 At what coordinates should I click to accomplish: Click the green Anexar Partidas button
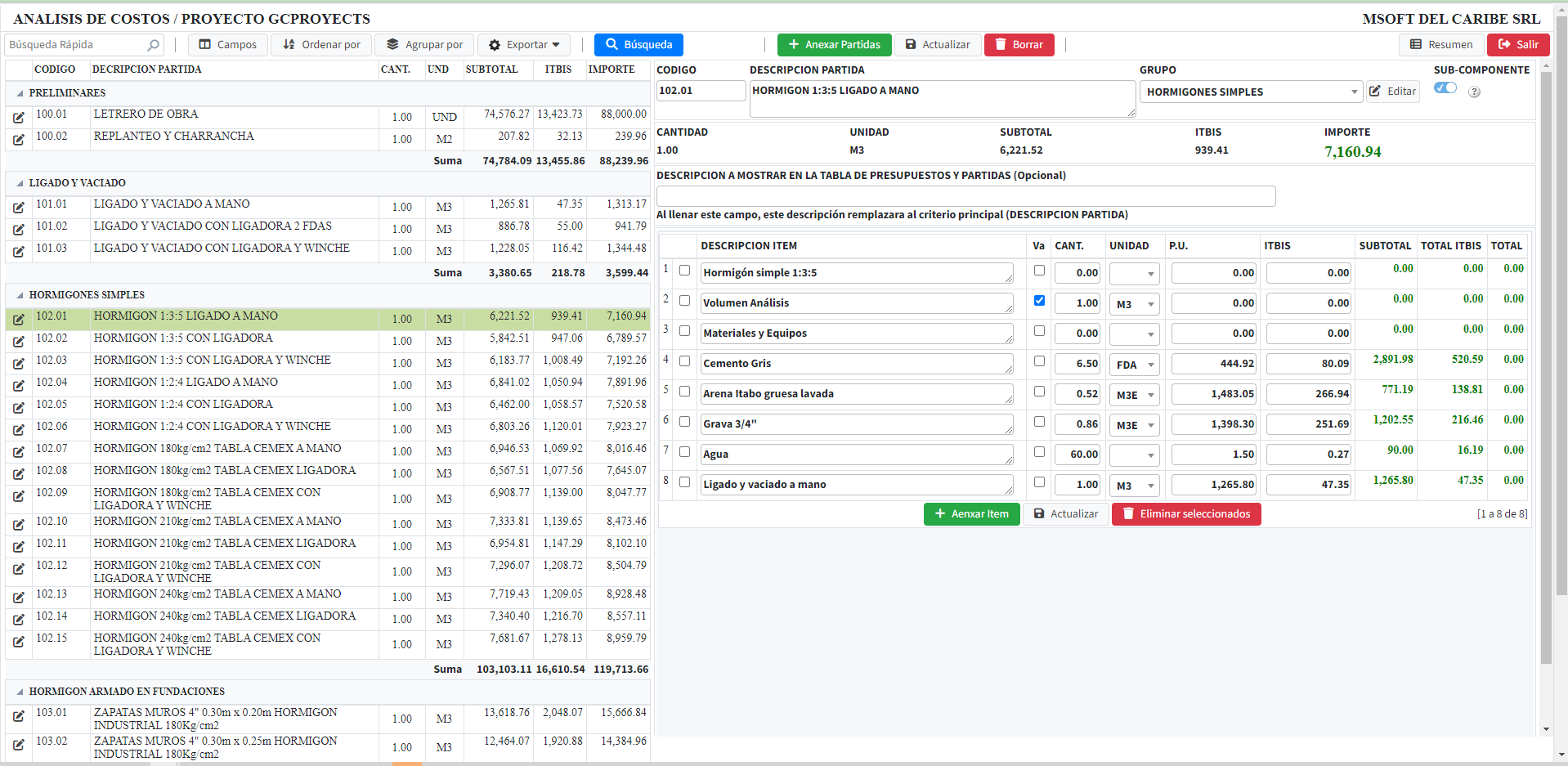(x=833, y=45)
